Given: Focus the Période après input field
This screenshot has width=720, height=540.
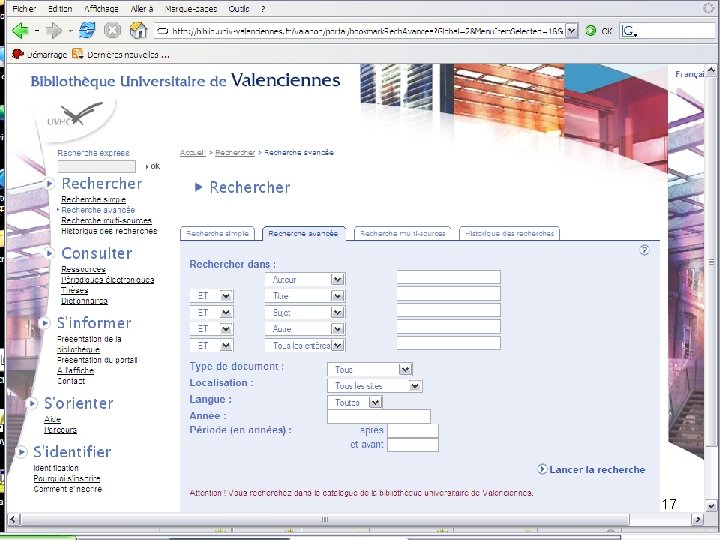Looking at the screenshot, I should pyautogui.click(x=413, y=430).
